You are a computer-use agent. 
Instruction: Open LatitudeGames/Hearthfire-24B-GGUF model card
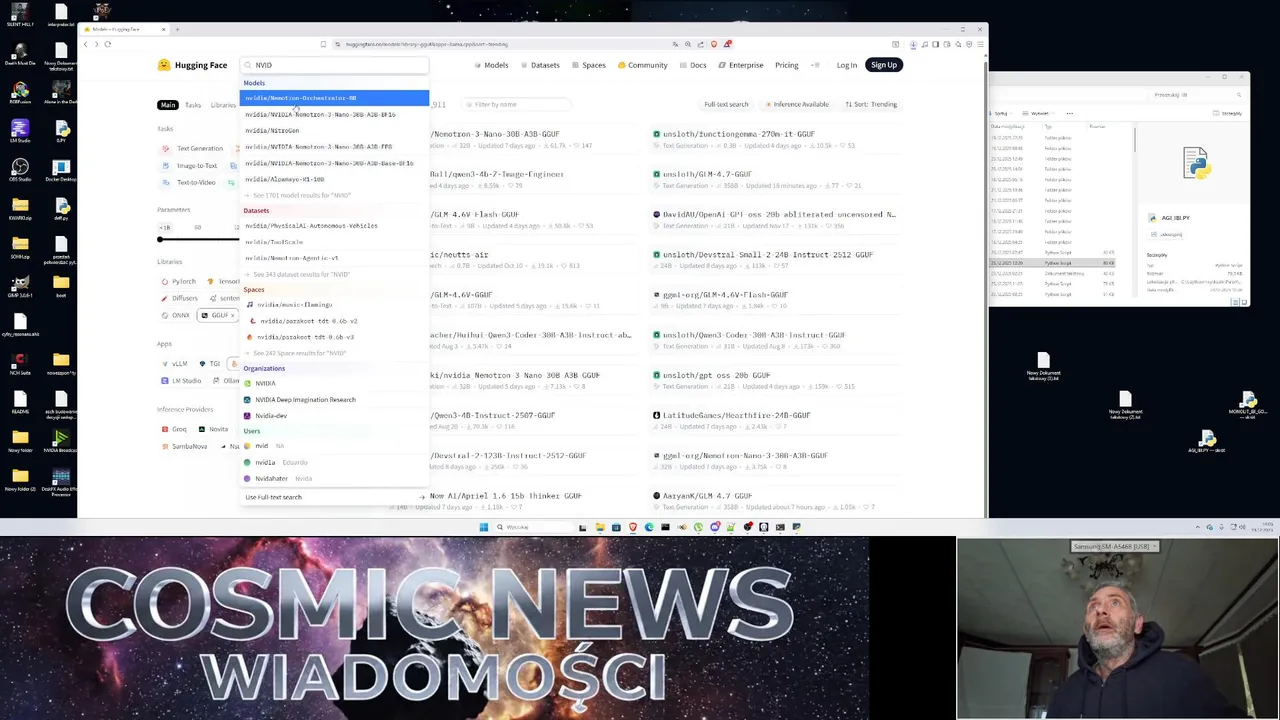click(x=776, y=420)
